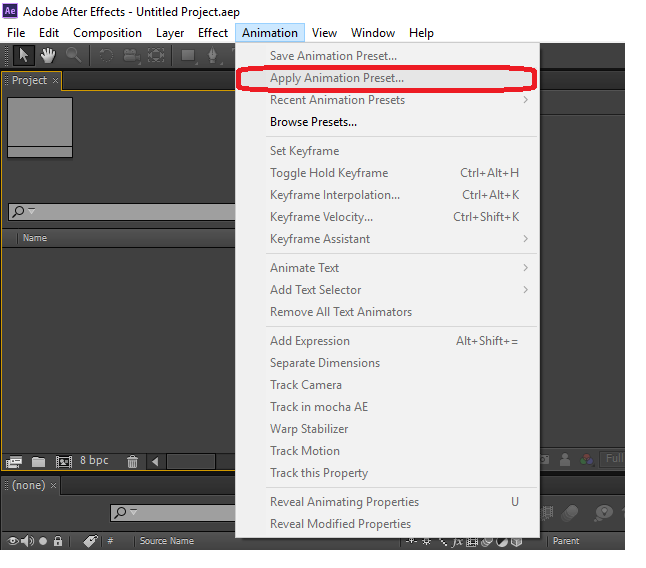Screen dimensions: 646x568
Task: Expand the Animate Text submenu
Action: [x=389, y=268]
